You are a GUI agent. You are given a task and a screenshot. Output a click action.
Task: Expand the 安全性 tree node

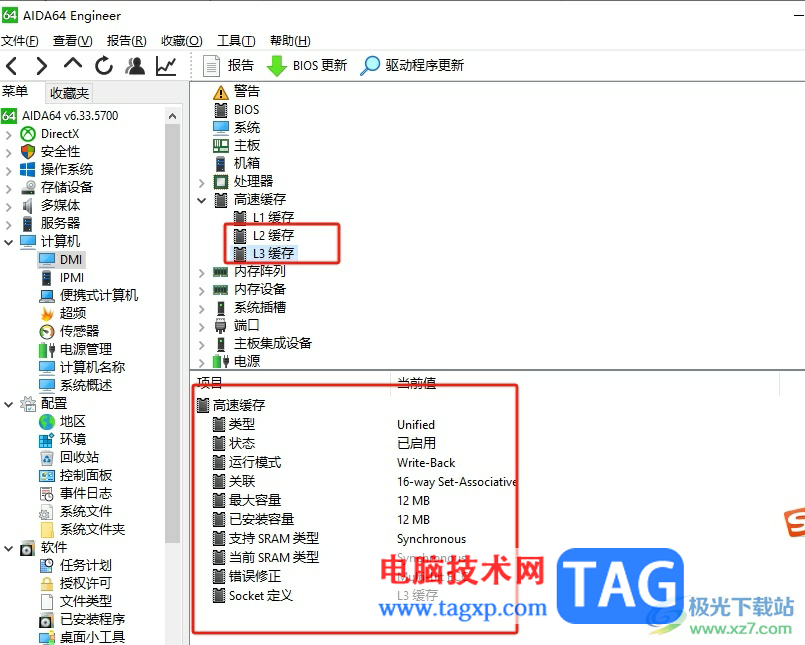(x=8, y=153)
